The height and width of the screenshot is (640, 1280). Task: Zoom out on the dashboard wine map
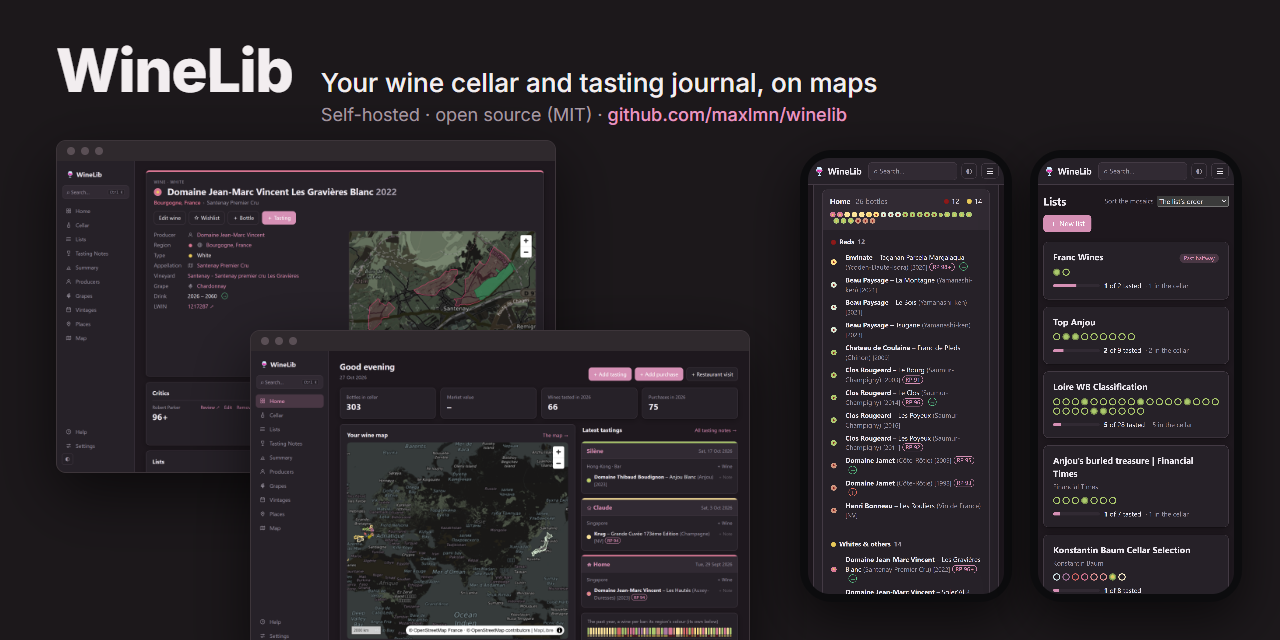tap(558, 463)
